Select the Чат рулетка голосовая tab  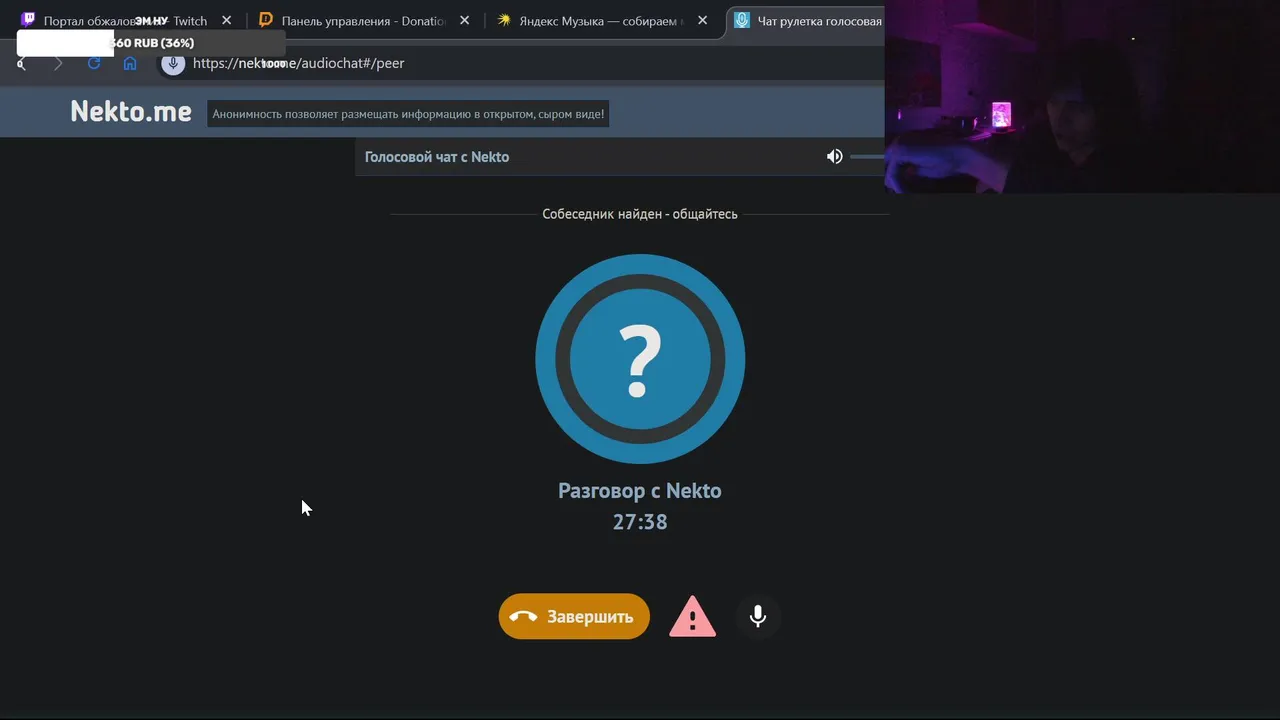[x=808, y=20]
